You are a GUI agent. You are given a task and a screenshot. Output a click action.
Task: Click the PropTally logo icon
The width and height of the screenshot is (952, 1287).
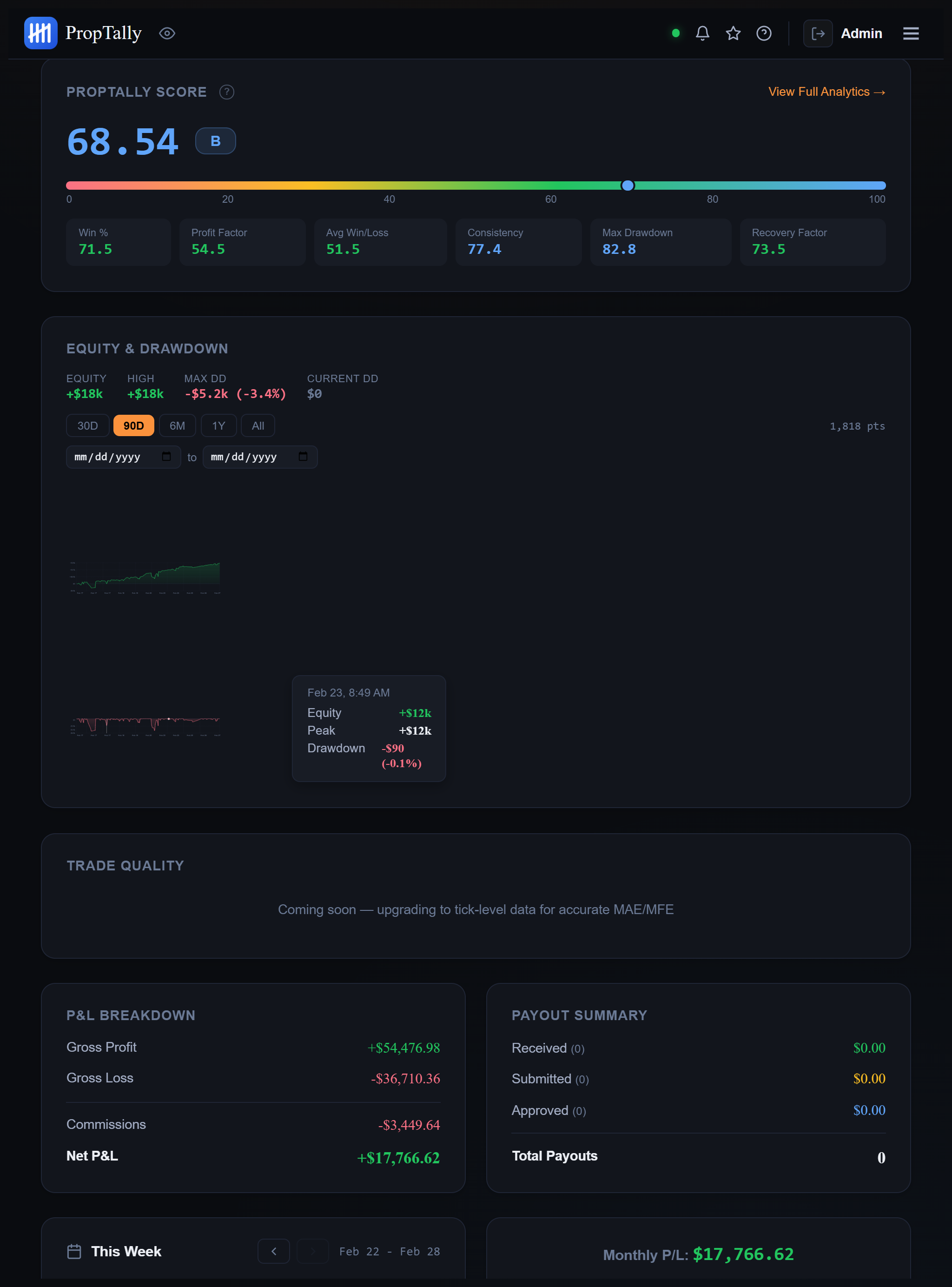[40, 32]
